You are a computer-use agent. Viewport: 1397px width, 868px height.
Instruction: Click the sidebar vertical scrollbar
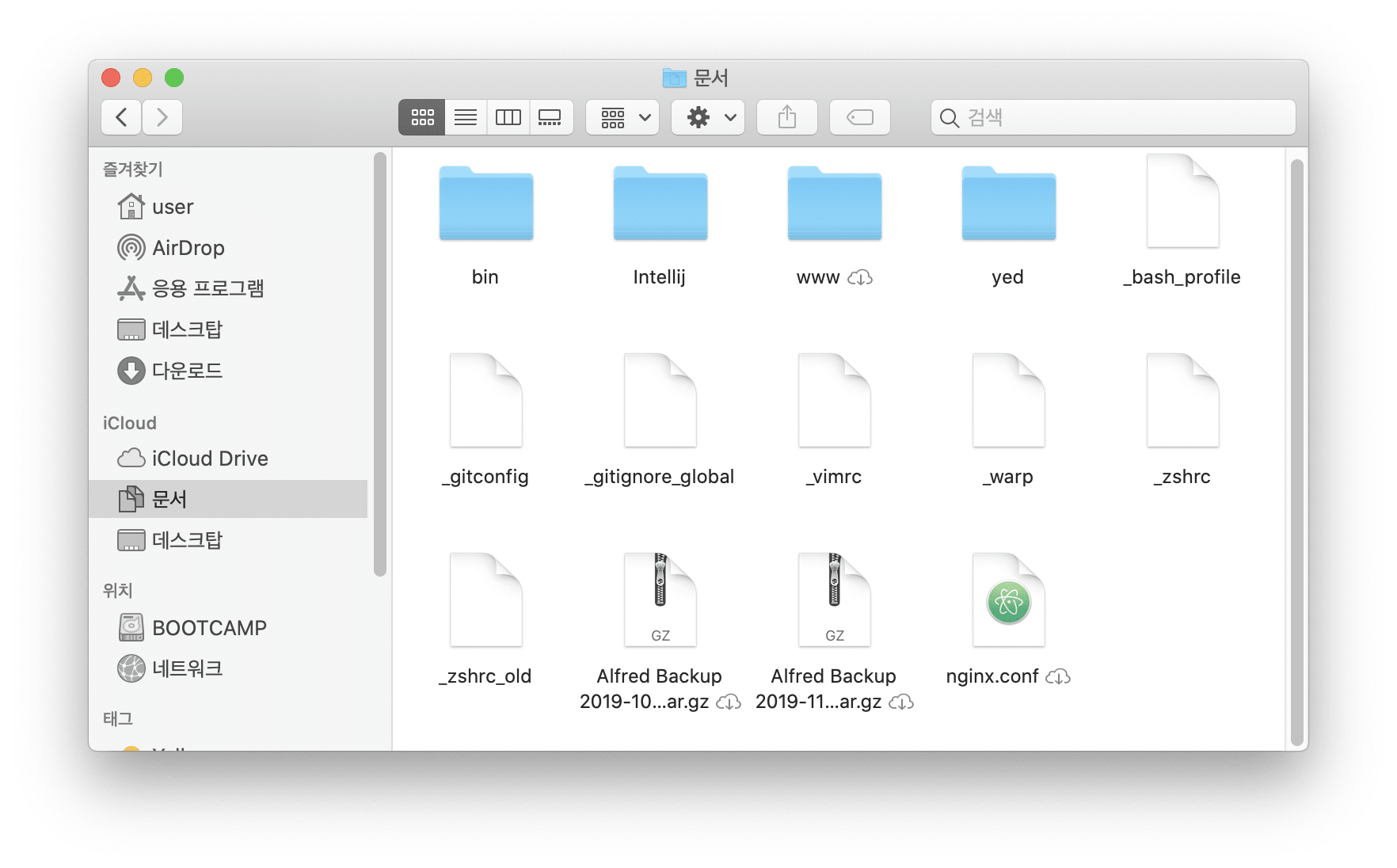tap(380, 364)
